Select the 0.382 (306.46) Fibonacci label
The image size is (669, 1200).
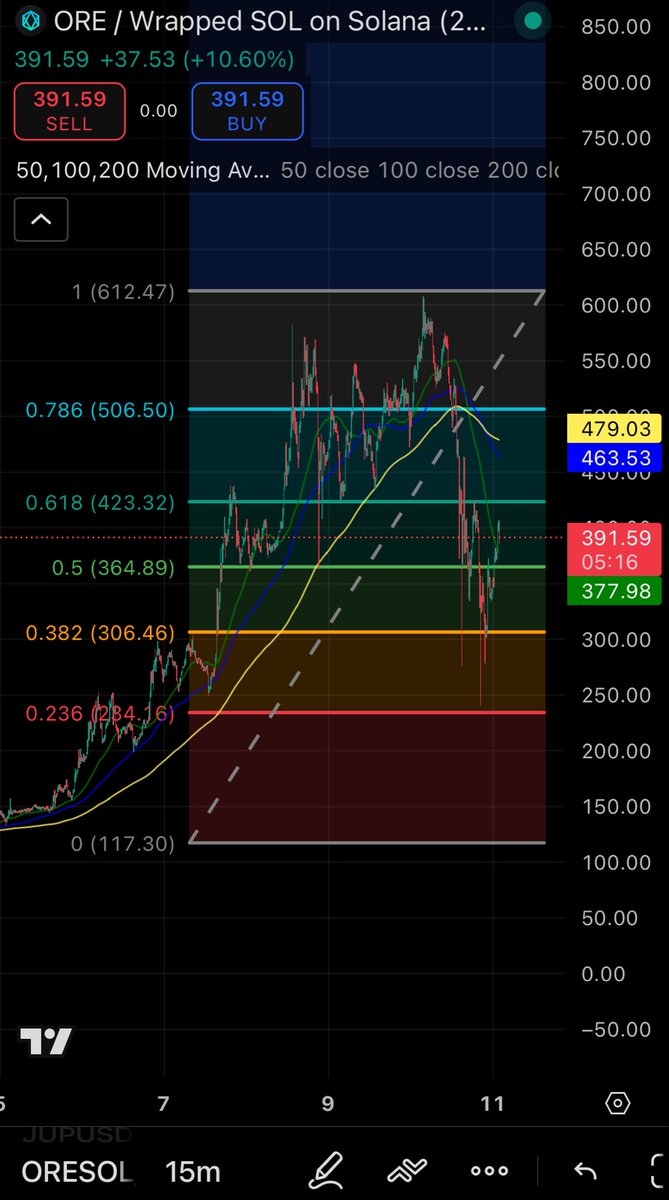[101, 633]
